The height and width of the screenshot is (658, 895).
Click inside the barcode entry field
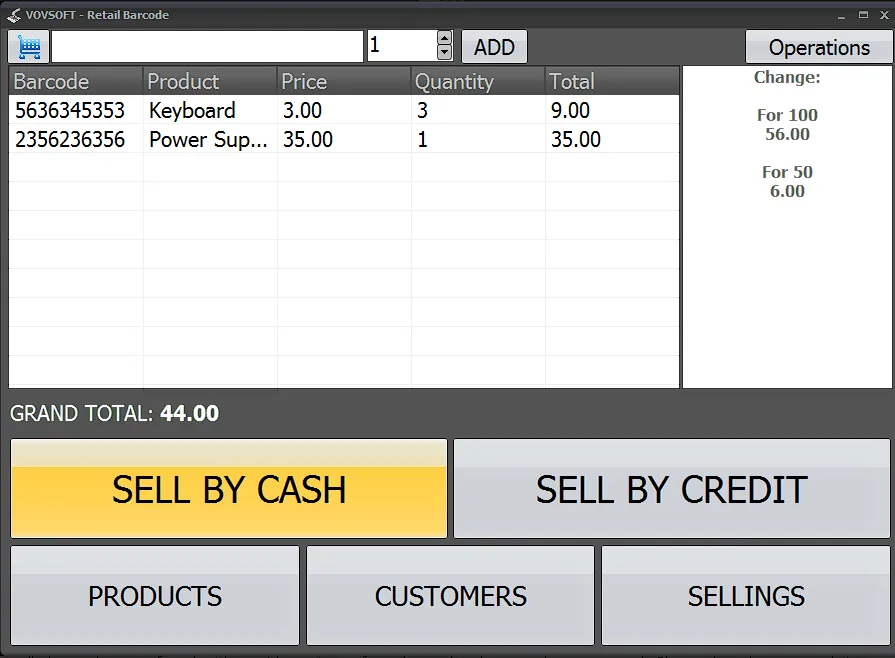click(205, 45)
